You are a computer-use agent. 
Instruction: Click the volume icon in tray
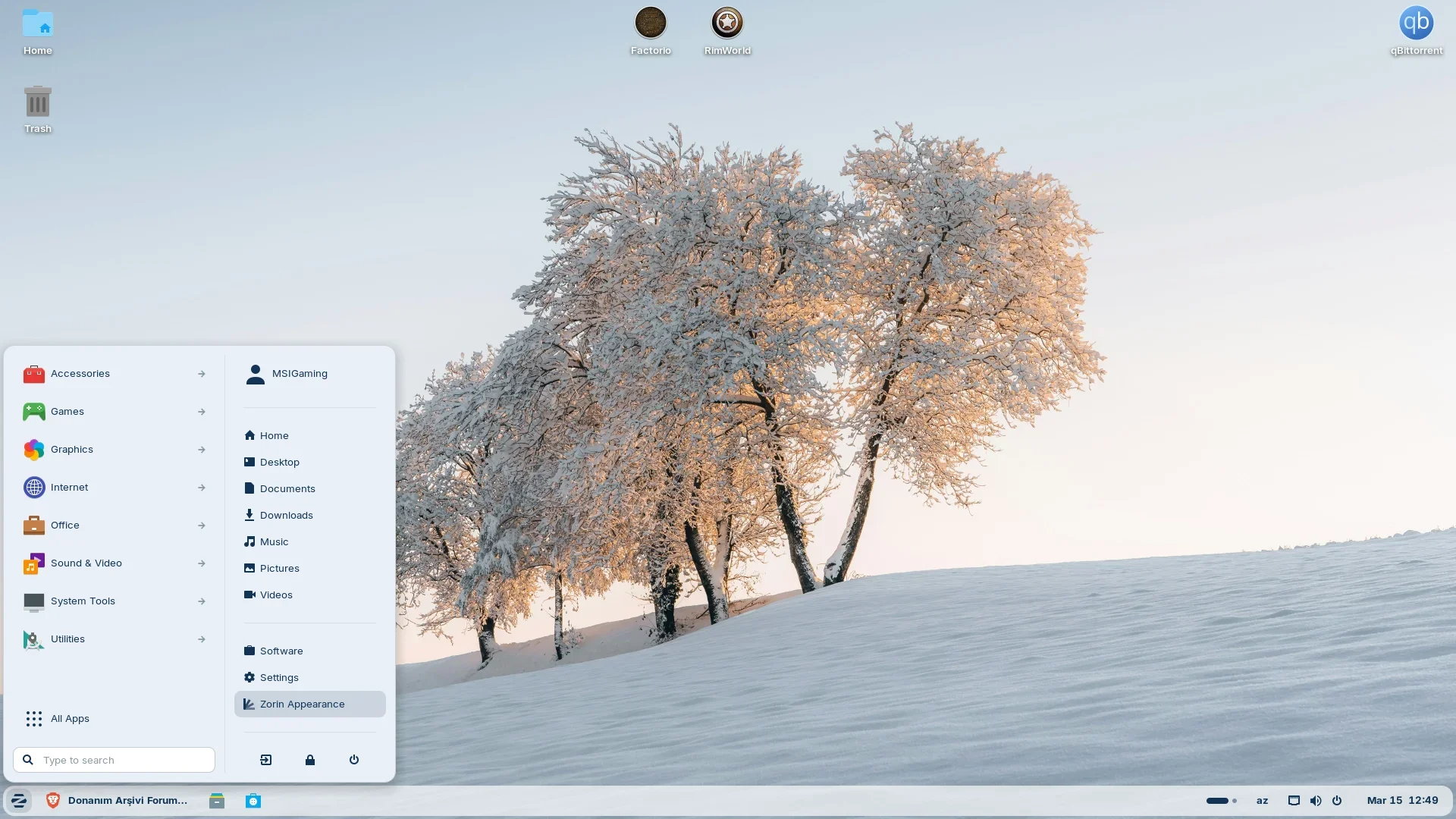[1316, 801]
